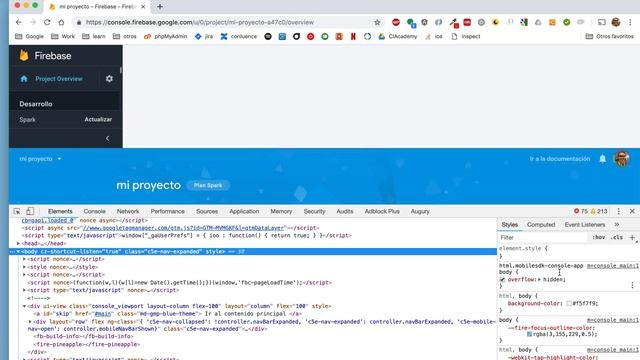Toggle the .cls class editor
Image resolution: width=640 pixels, height=360 pixels.
617,238
